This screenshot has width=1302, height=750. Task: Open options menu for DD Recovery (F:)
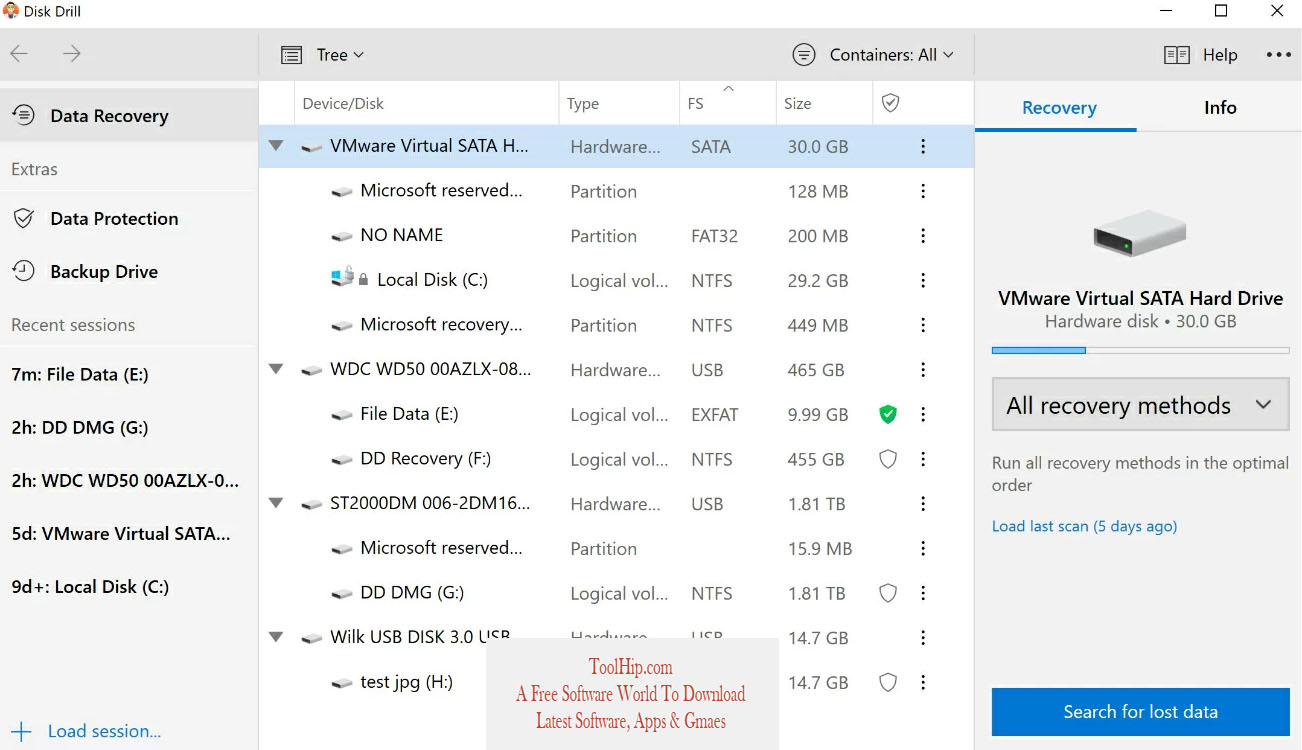923,459
